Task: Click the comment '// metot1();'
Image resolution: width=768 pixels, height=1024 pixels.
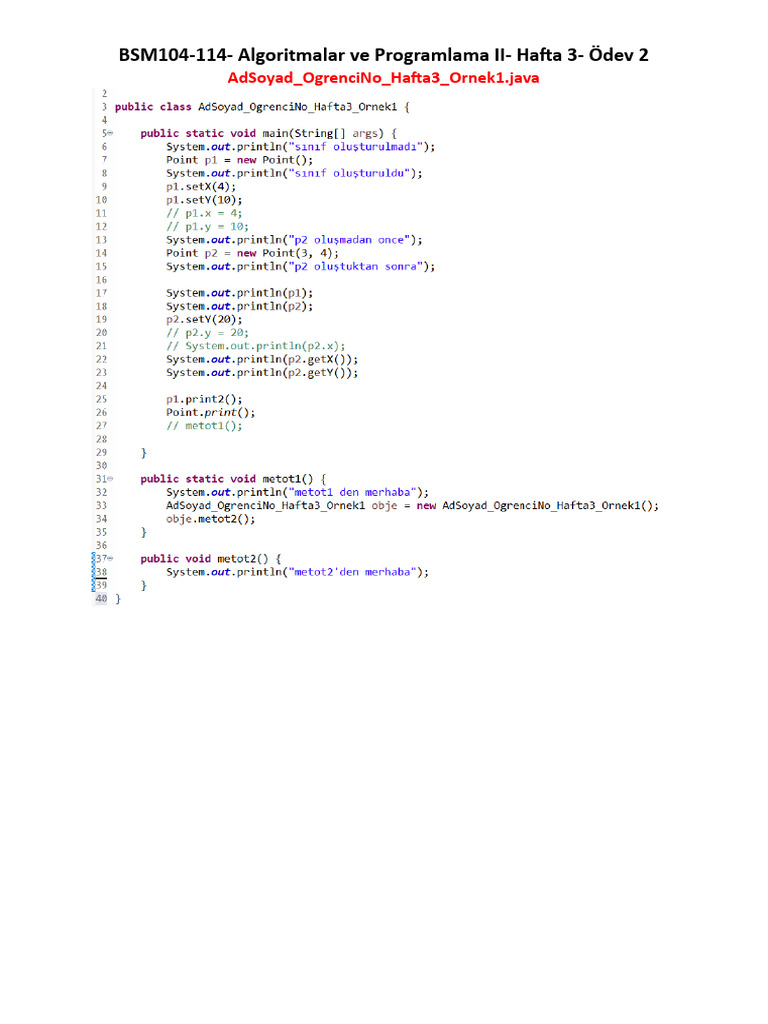Action: [x=204, y=426]
